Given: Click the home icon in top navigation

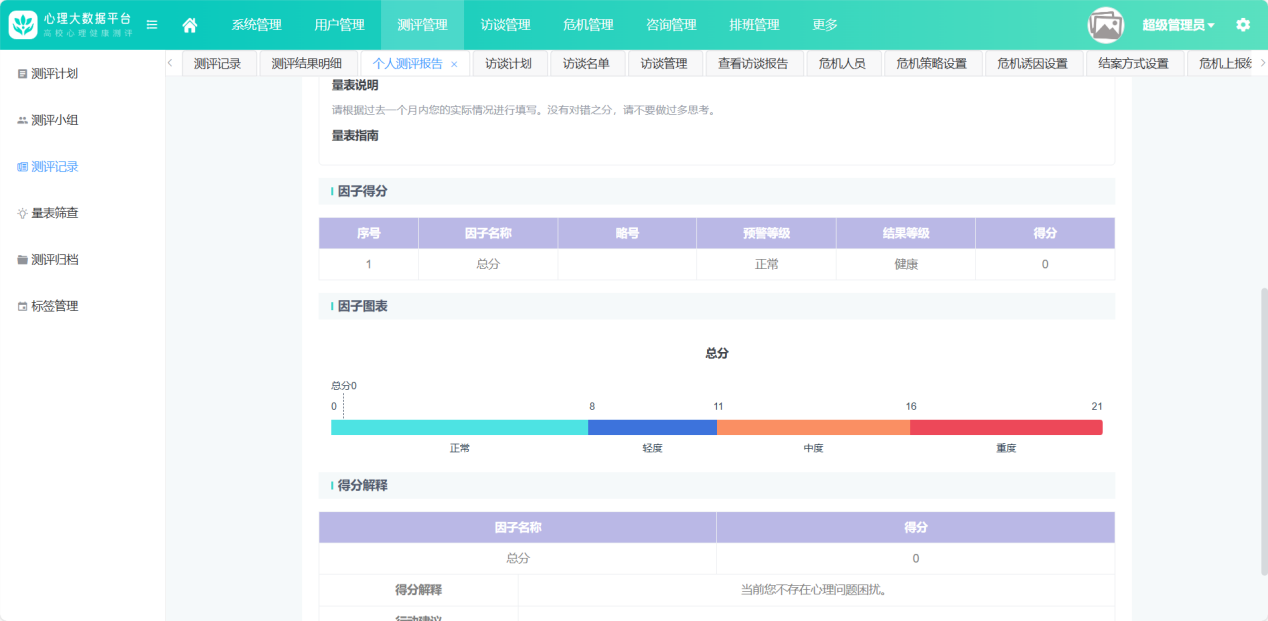Looking at the screenshot, I should pos(189,25).
